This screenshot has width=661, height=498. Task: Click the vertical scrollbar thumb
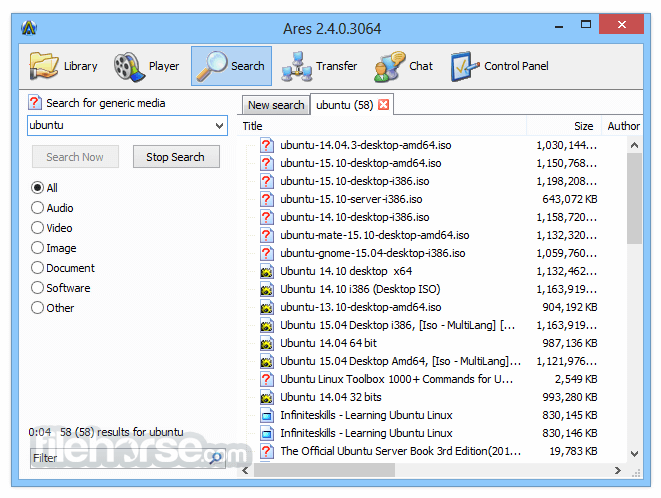point(634,199)
